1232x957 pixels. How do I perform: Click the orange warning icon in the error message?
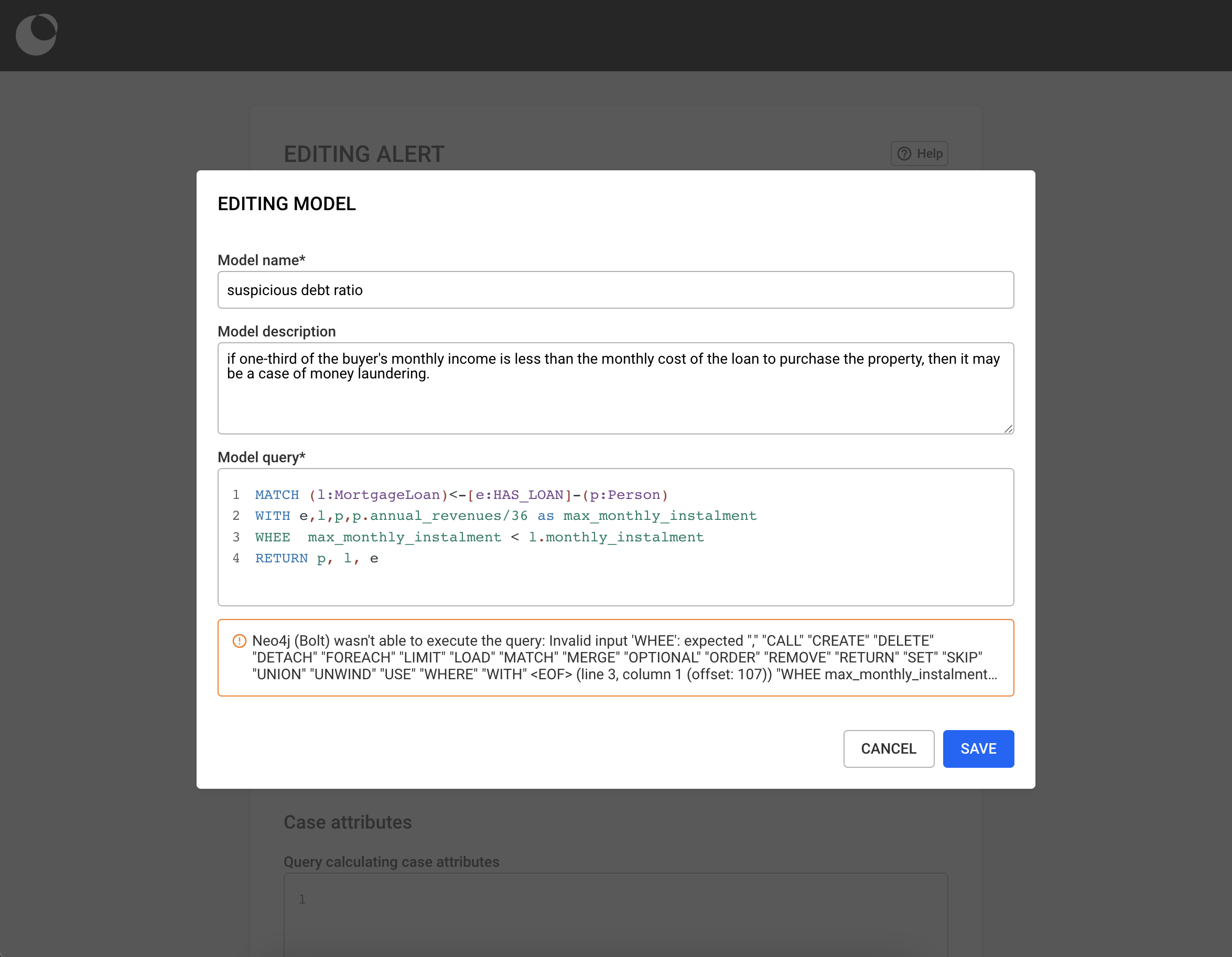click(239, 640)
